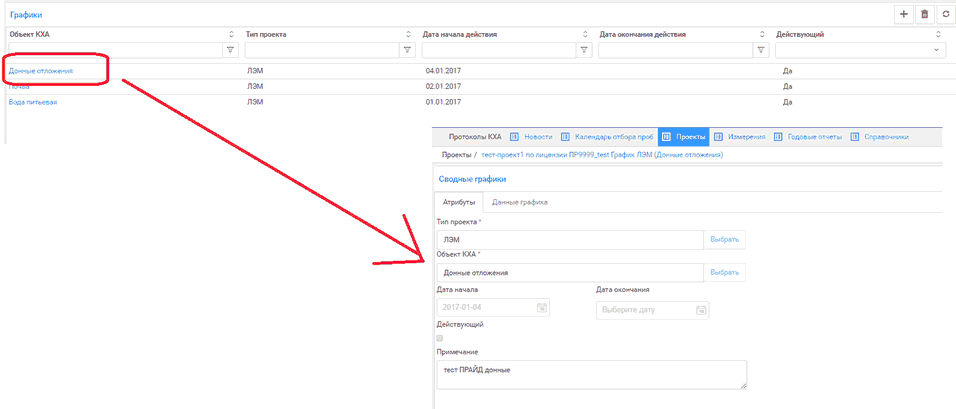Click Выбрать button next to Объект КХА

(726, 272)
